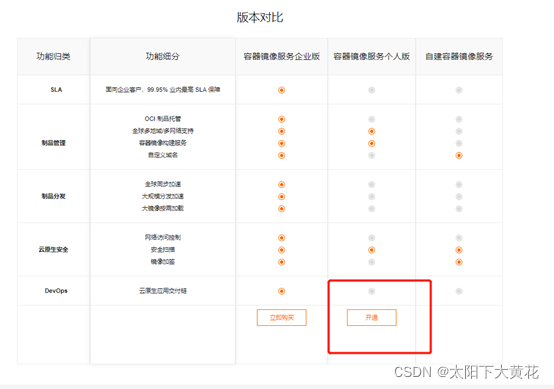Click the gray 自定义域名 dot under 个人版
The height and width of the screenshot is (389, 554).
[x=371, y=155]
